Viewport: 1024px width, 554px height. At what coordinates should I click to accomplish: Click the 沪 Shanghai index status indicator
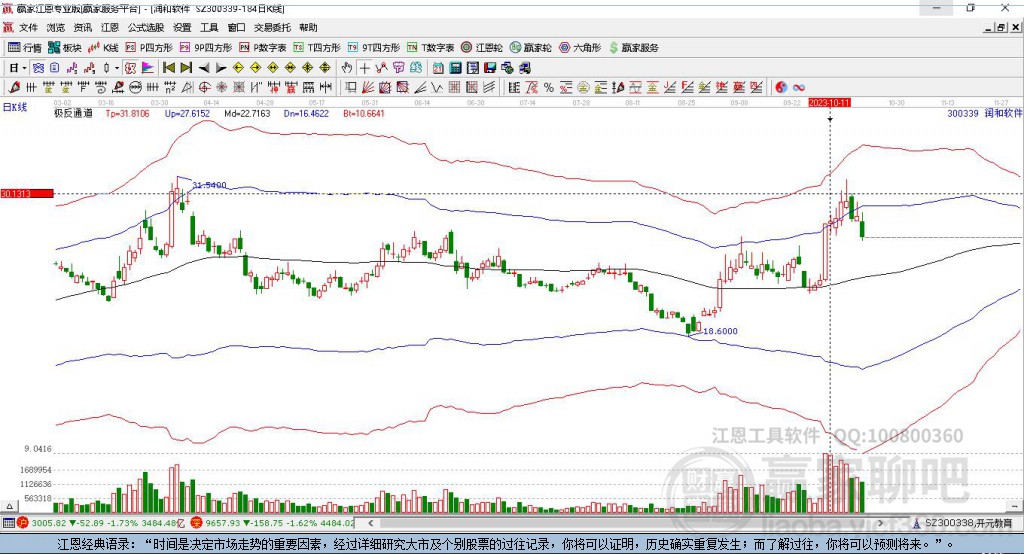pyautogui.click(x=23, y=523)
